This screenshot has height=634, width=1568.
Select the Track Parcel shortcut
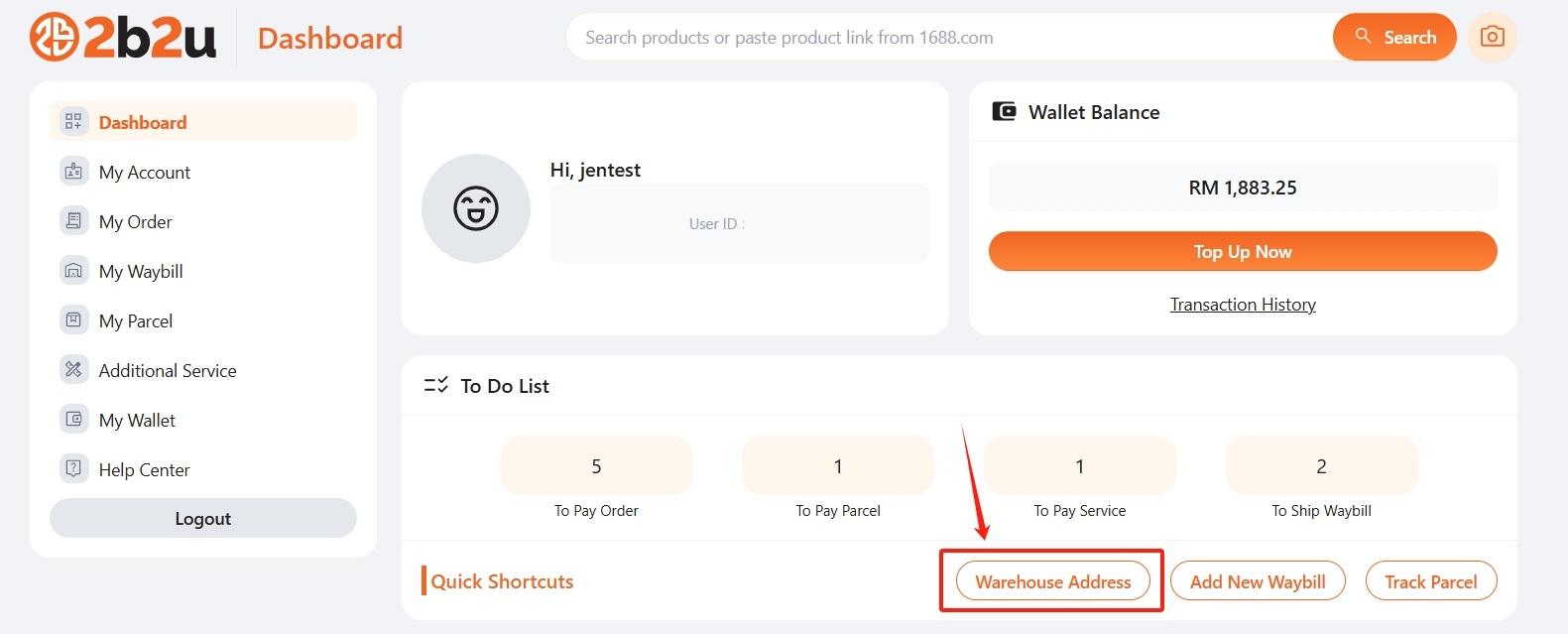[1430, 581]
